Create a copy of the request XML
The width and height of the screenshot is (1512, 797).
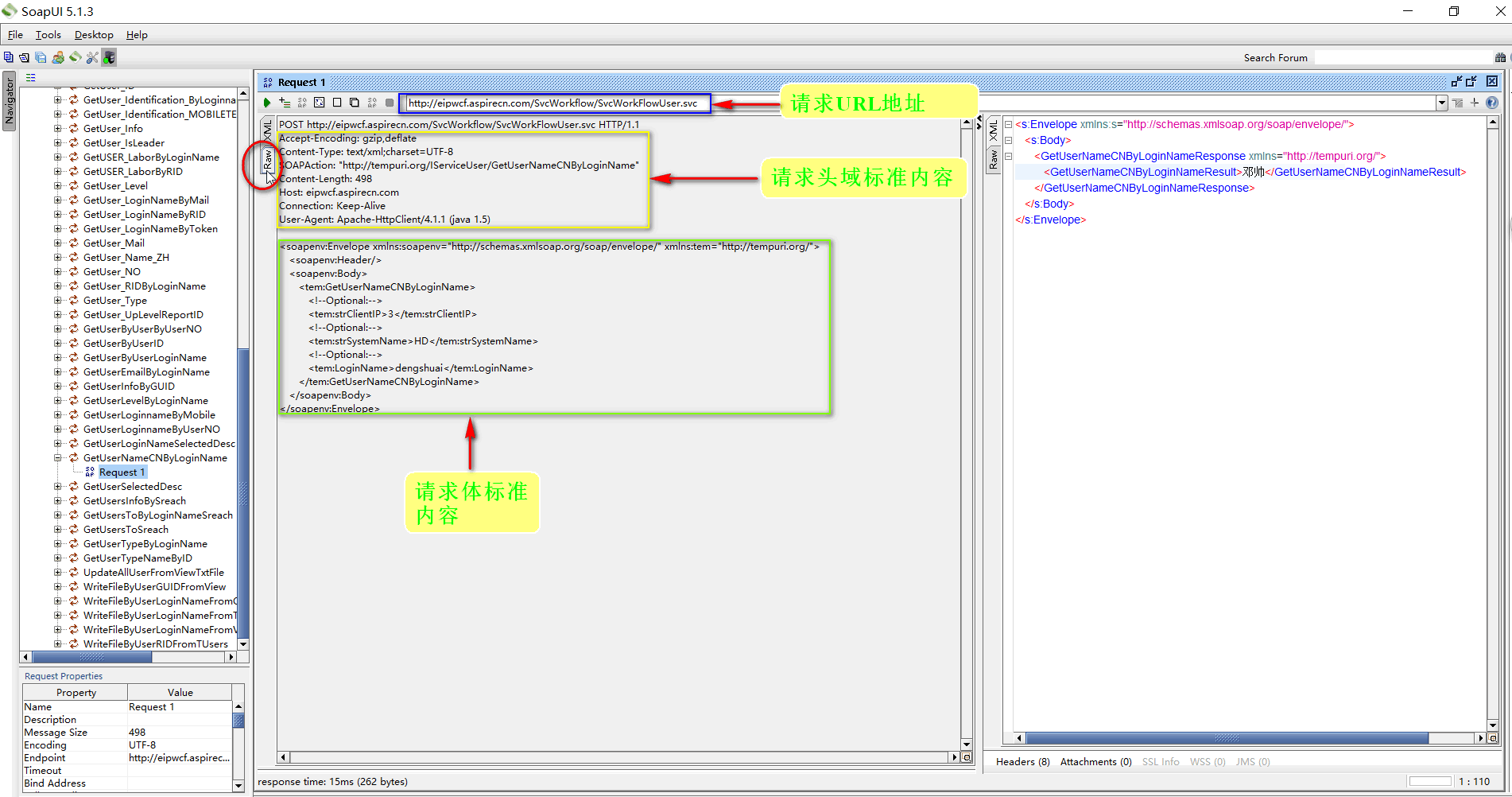pos(355,102)
